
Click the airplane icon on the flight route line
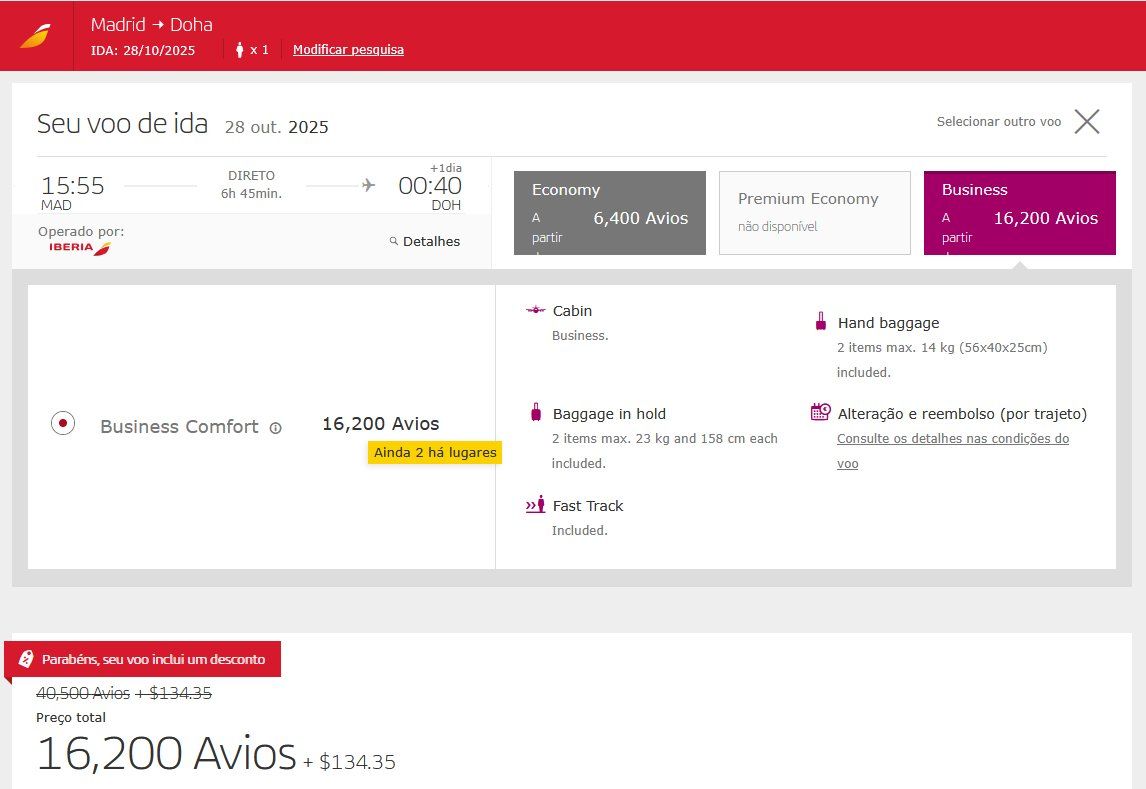click(x=368, y=186)
